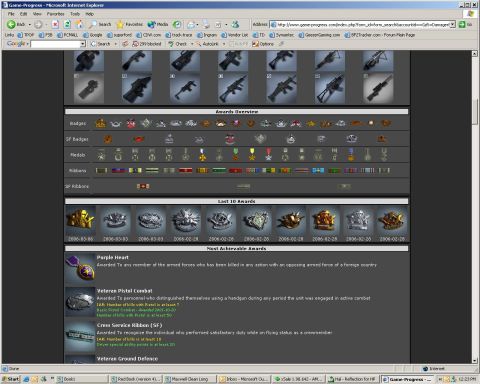This screenshot has height=384, width=480.
Task: Open the File menu
Action: pyautogui.click(x=11, y=14)
